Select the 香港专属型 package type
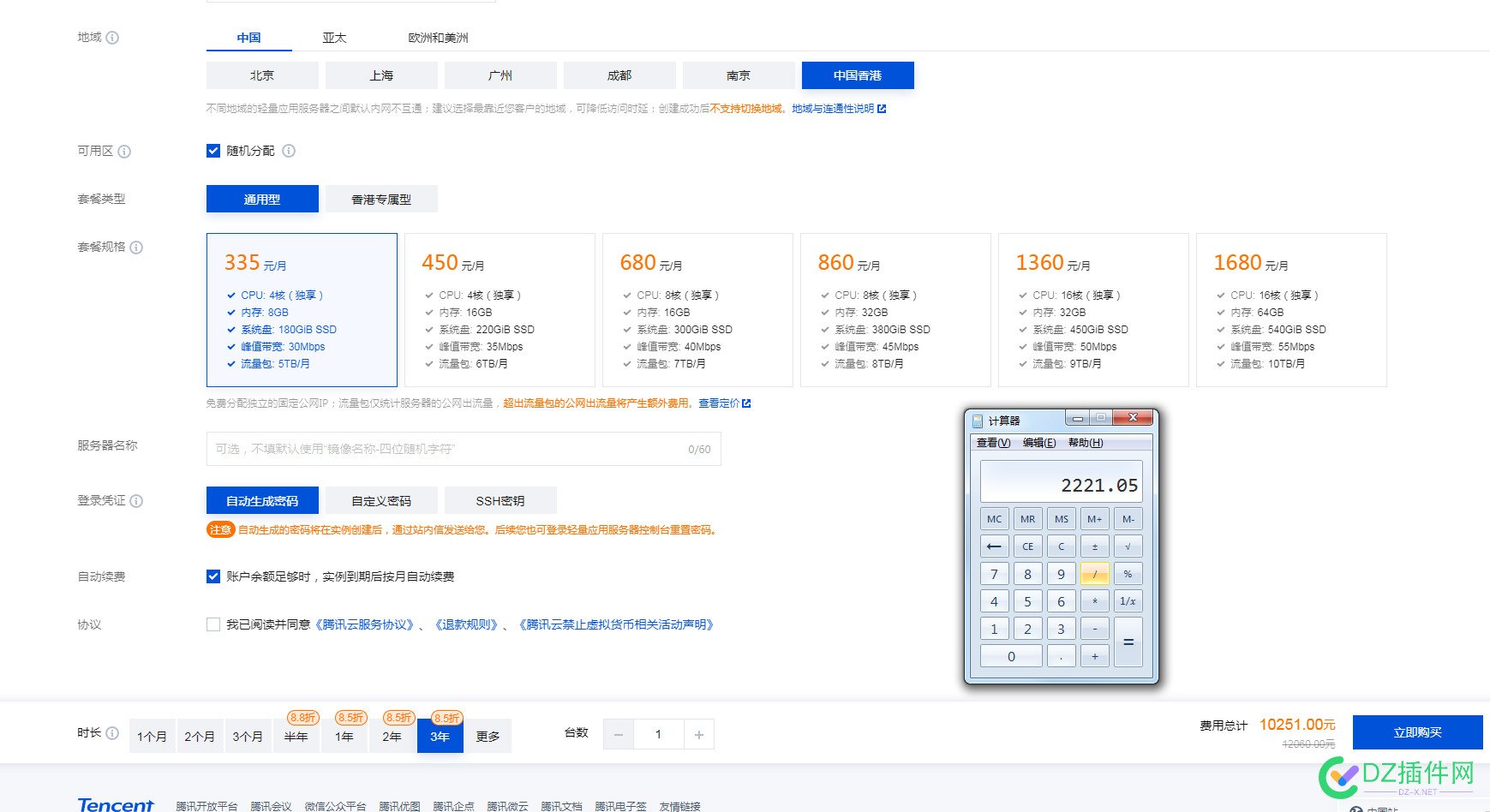 [381, 199]
